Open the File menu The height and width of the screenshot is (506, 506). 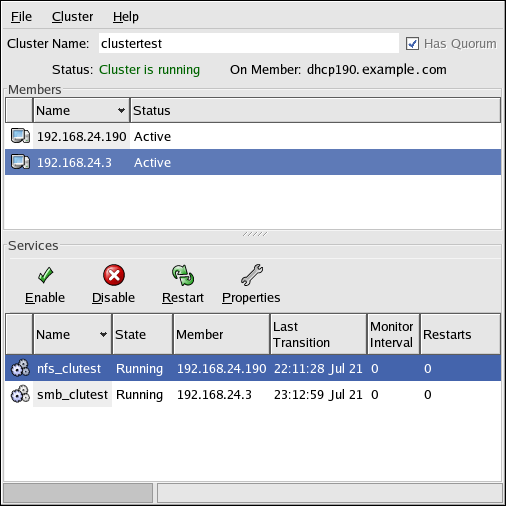pos(21,17)
